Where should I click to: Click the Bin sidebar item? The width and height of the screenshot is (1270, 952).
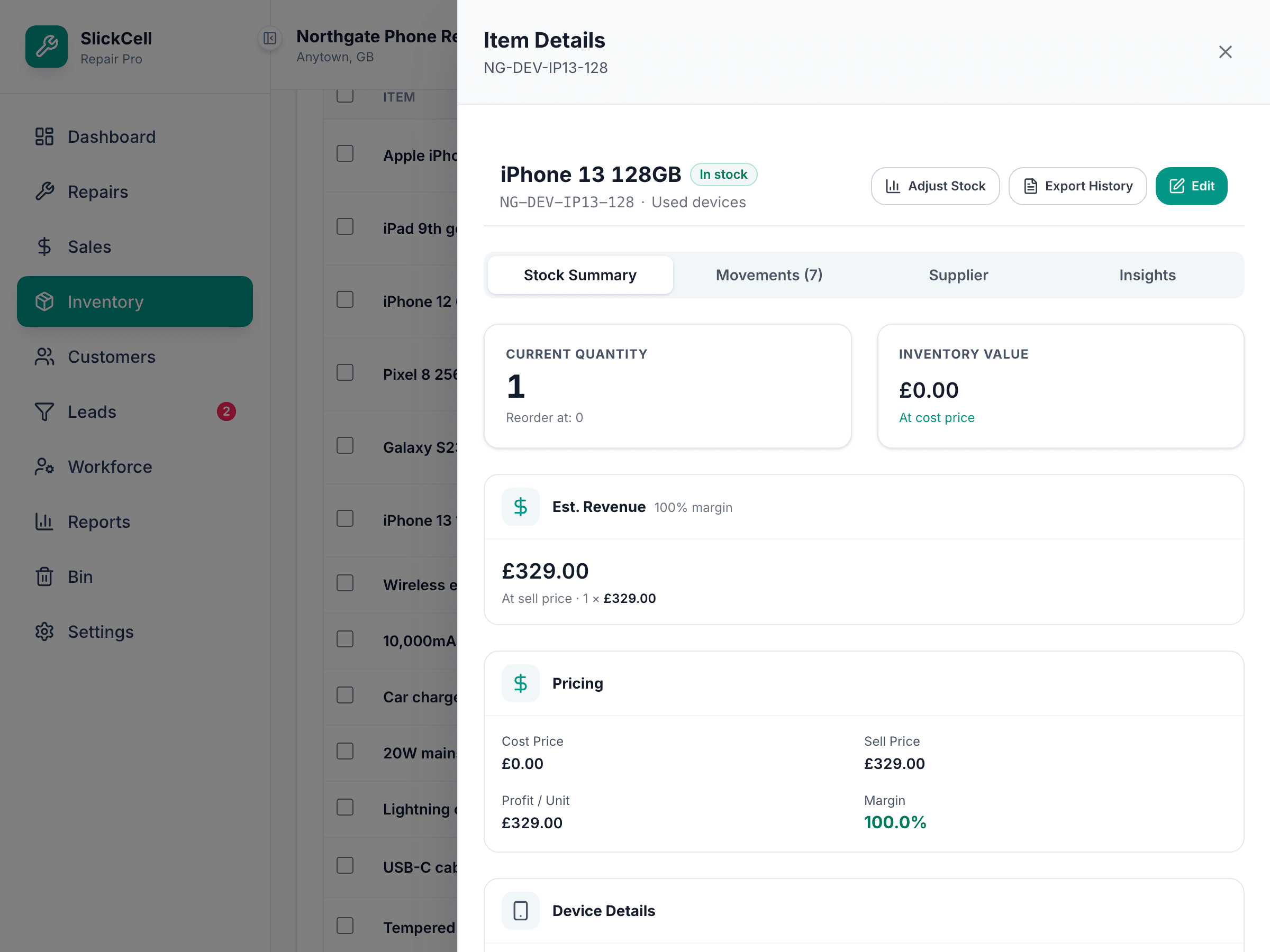[135, 576]
